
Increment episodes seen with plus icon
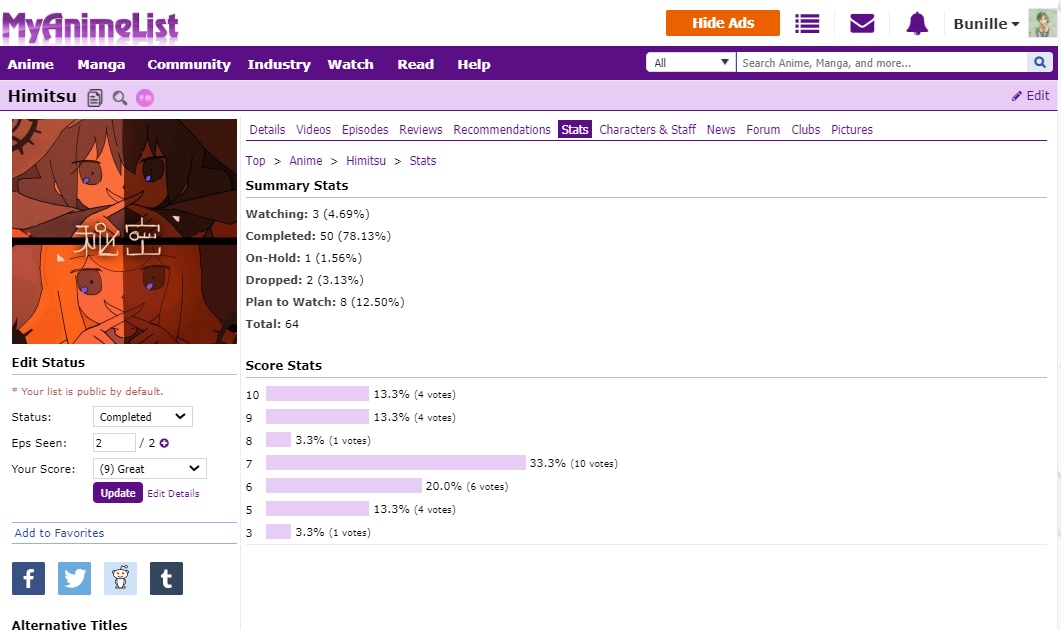[164, 443]
